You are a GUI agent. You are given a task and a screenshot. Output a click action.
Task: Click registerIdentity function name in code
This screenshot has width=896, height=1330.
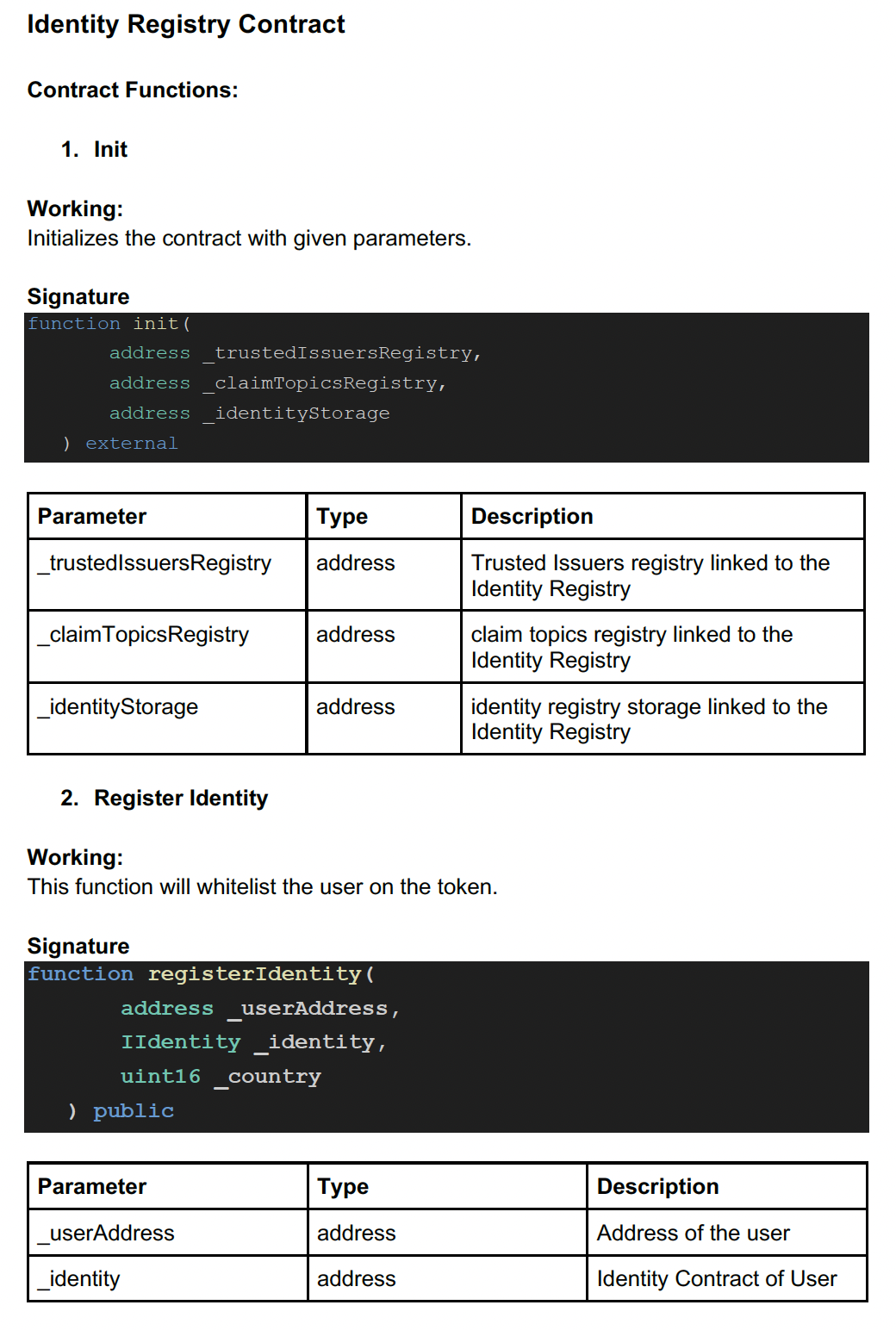(254, 974)
